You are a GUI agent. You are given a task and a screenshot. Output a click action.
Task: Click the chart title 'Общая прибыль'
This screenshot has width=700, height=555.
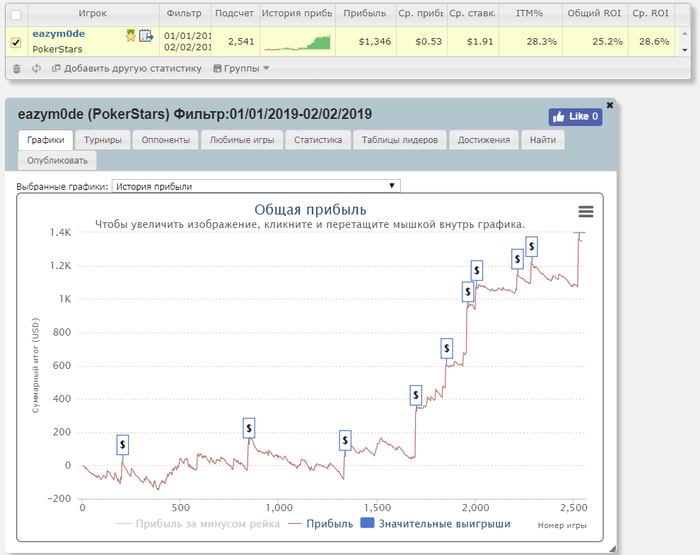[x=310, y=209]
